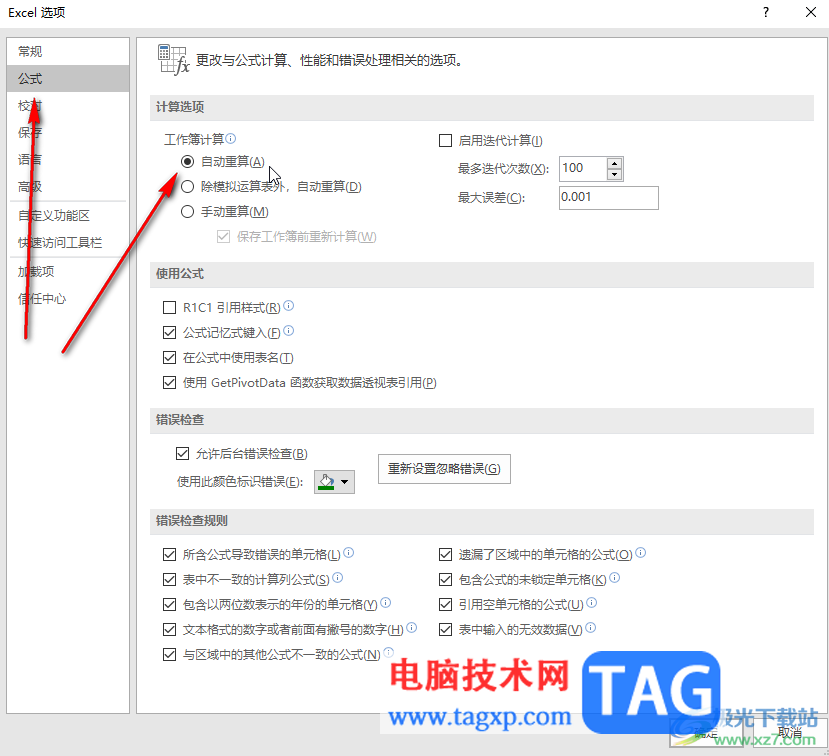
Task: Toggle 包含以两位数表示的年份的单元格 checkbox
Action: [x=169, y=604]
